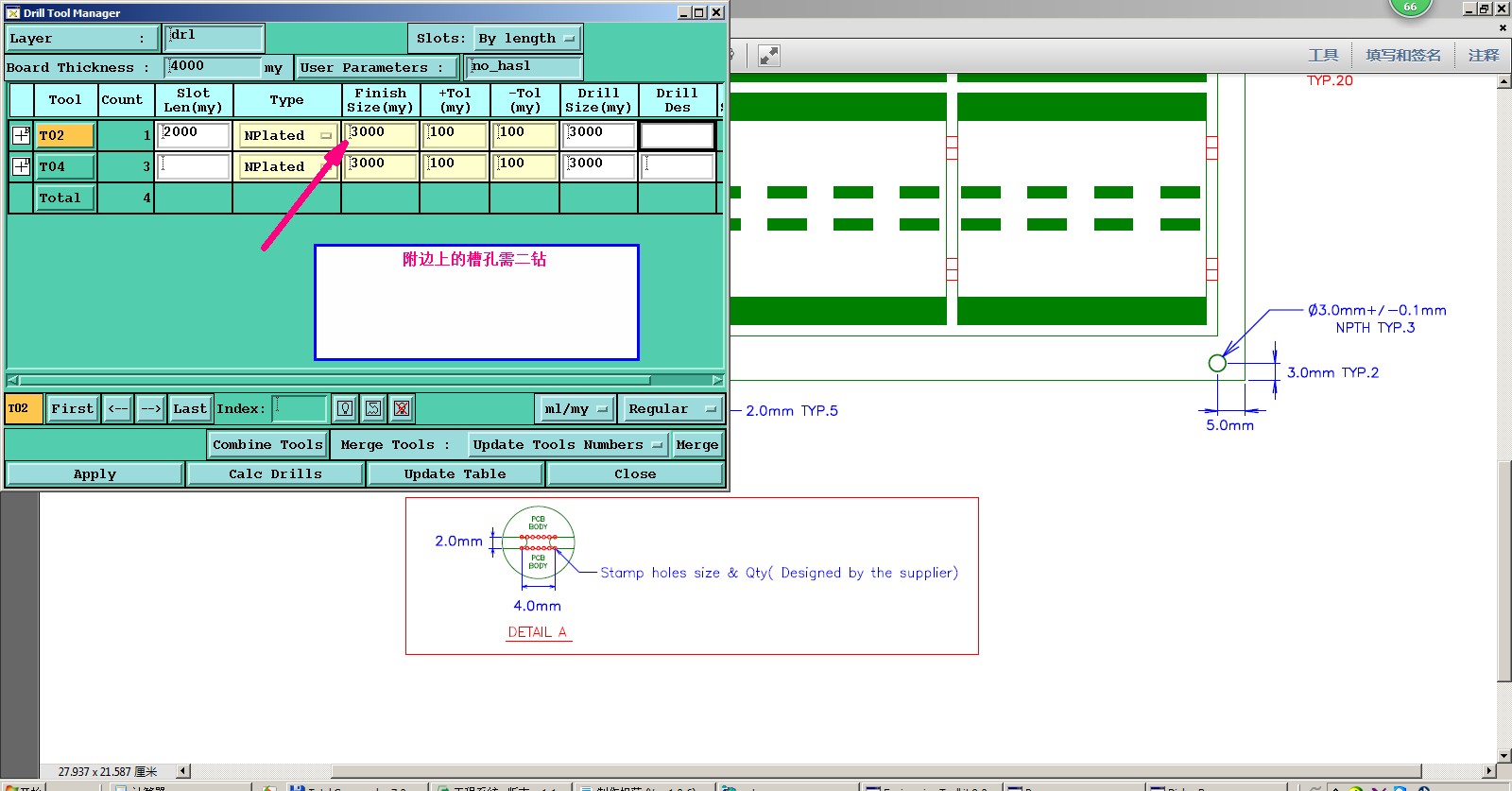Click the Layer label button

pyautogui.click(x=82, y=39)
